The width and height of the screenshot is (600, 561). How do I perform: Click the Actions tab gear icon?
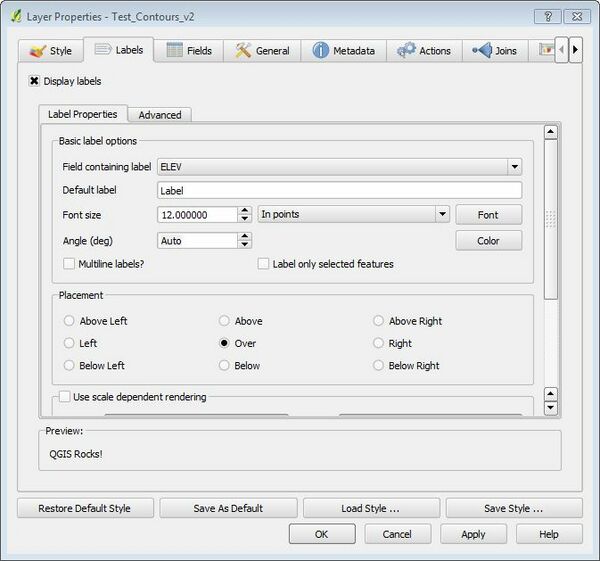coord(406,50)
